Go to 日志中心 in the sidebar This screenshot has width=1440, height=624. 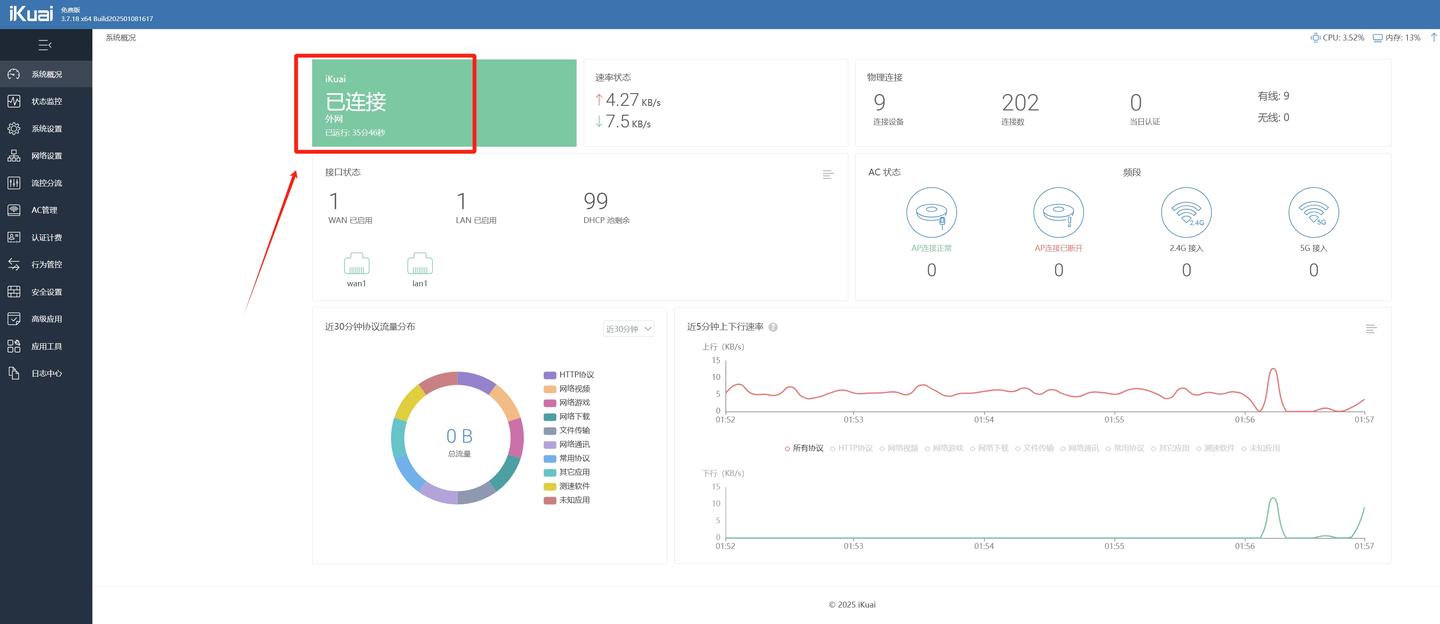point(46,373)
